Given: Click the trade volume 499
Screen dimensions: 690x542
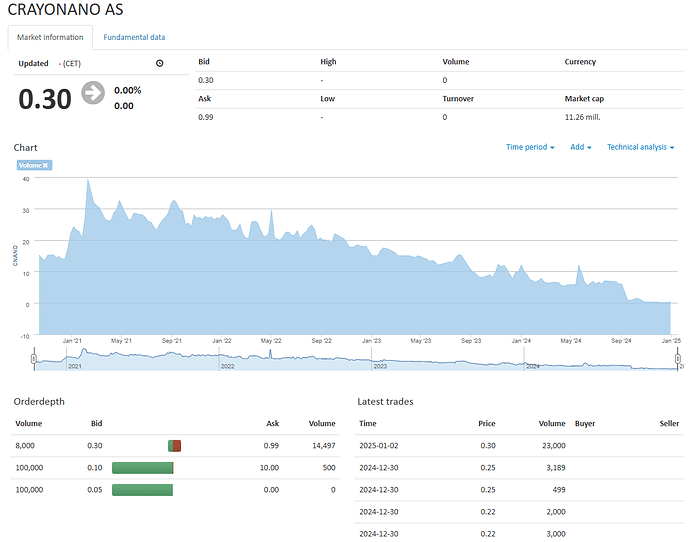Looking at the screenshot, I should click(559, 490).
